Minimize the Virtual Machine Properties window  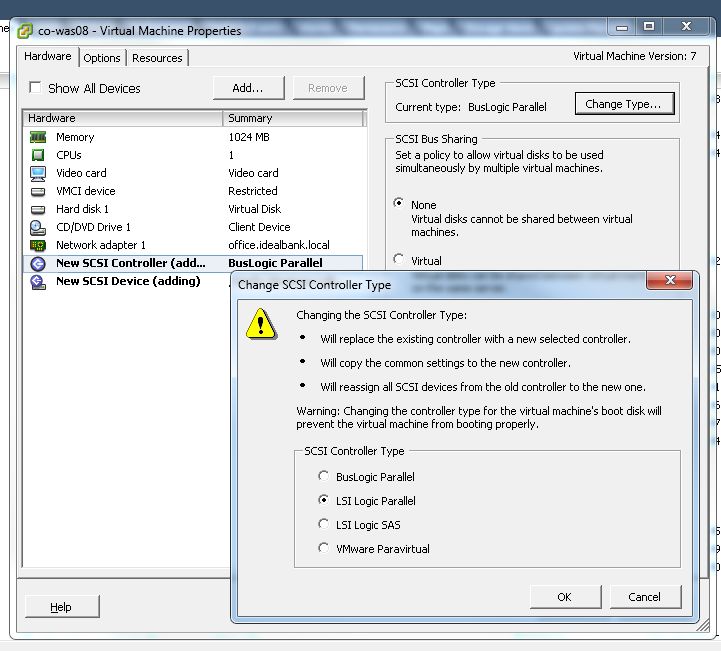(x=622, y=27)
